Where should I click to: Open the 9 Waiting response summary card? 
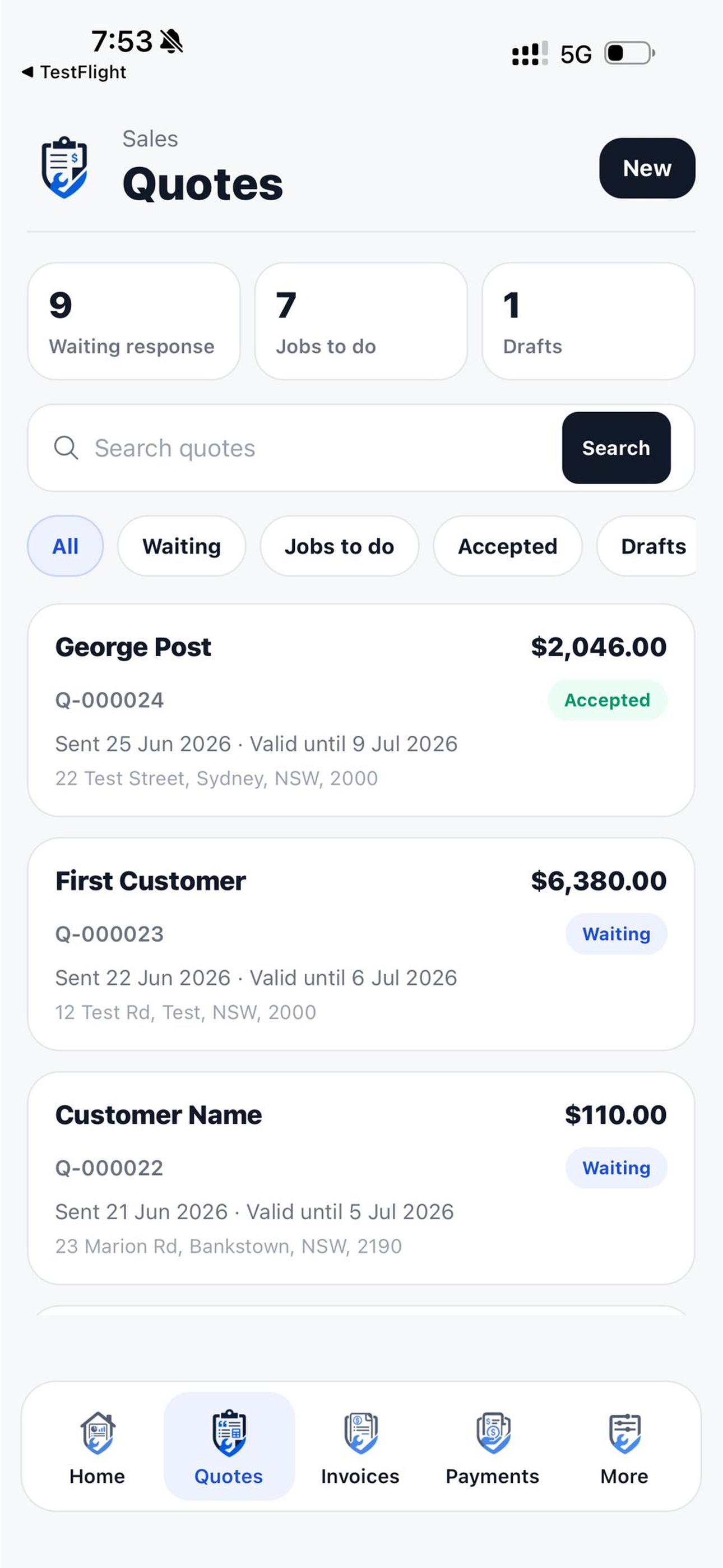134,321
